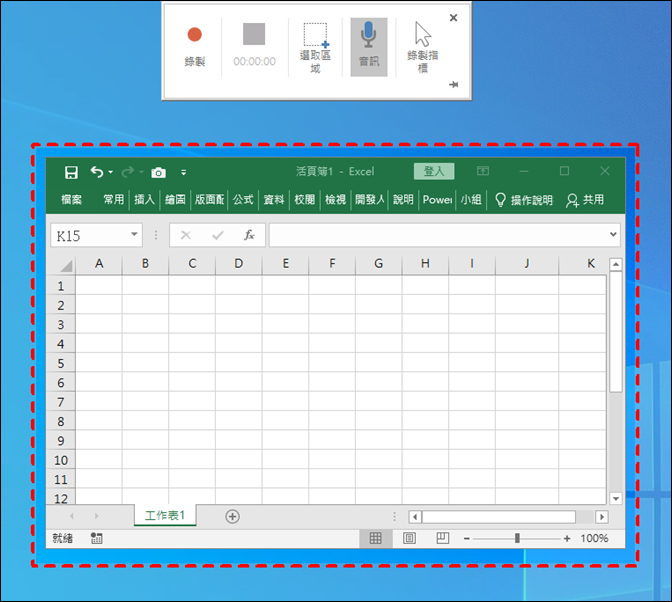Click the next sheet navigation arrow
Screen dimensions: 672x602
96,516
